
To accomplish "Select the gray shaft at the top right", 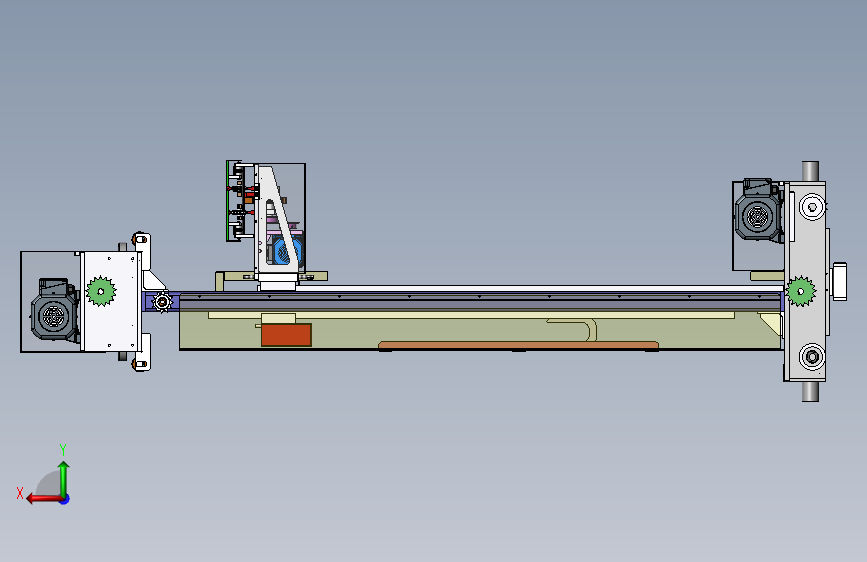I will 810,171.
